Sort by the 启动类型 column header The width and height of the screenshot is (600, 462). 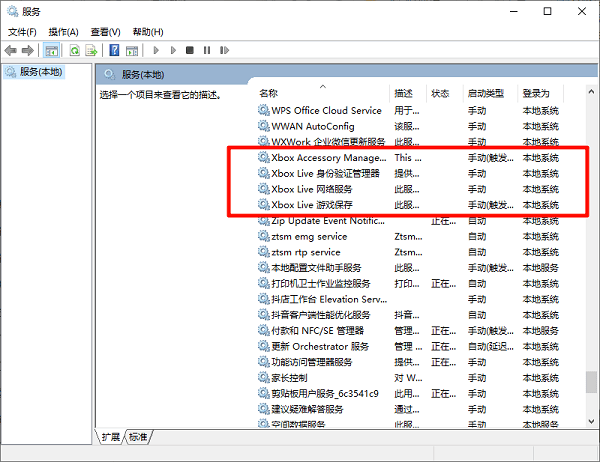pos(486,93)
